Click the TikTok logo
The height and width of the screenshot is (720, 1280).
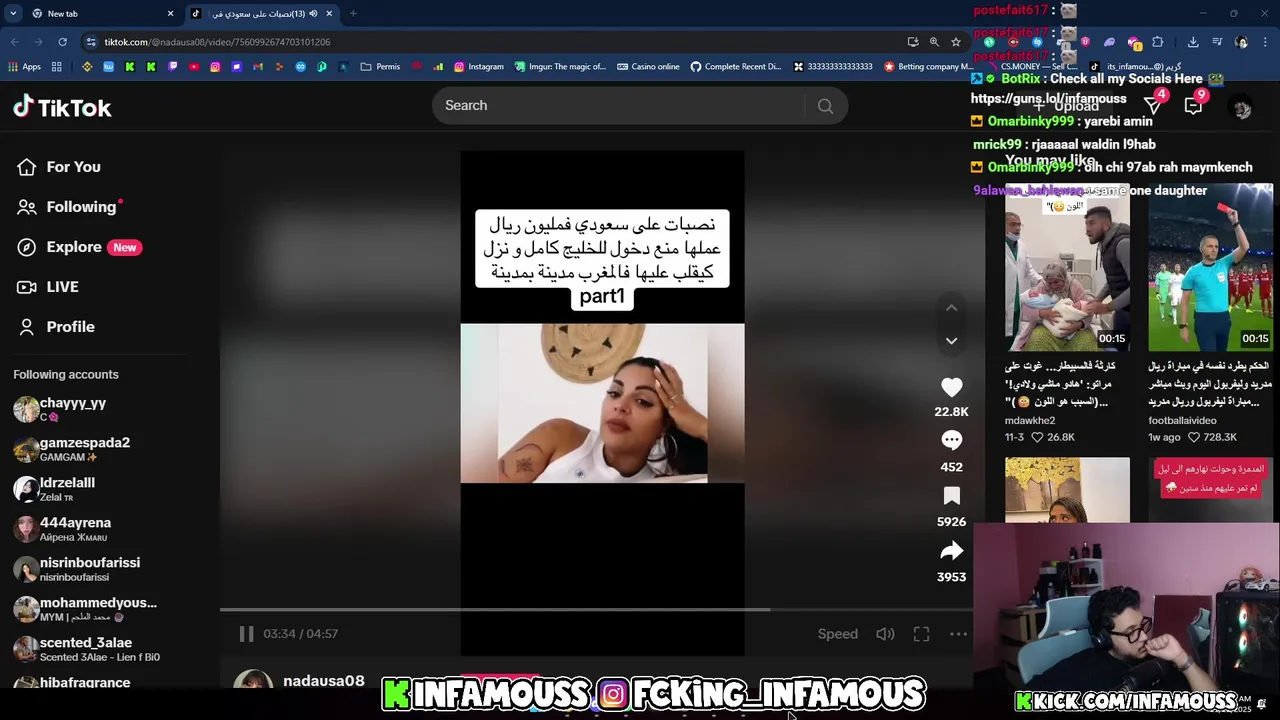click(62, 107)
